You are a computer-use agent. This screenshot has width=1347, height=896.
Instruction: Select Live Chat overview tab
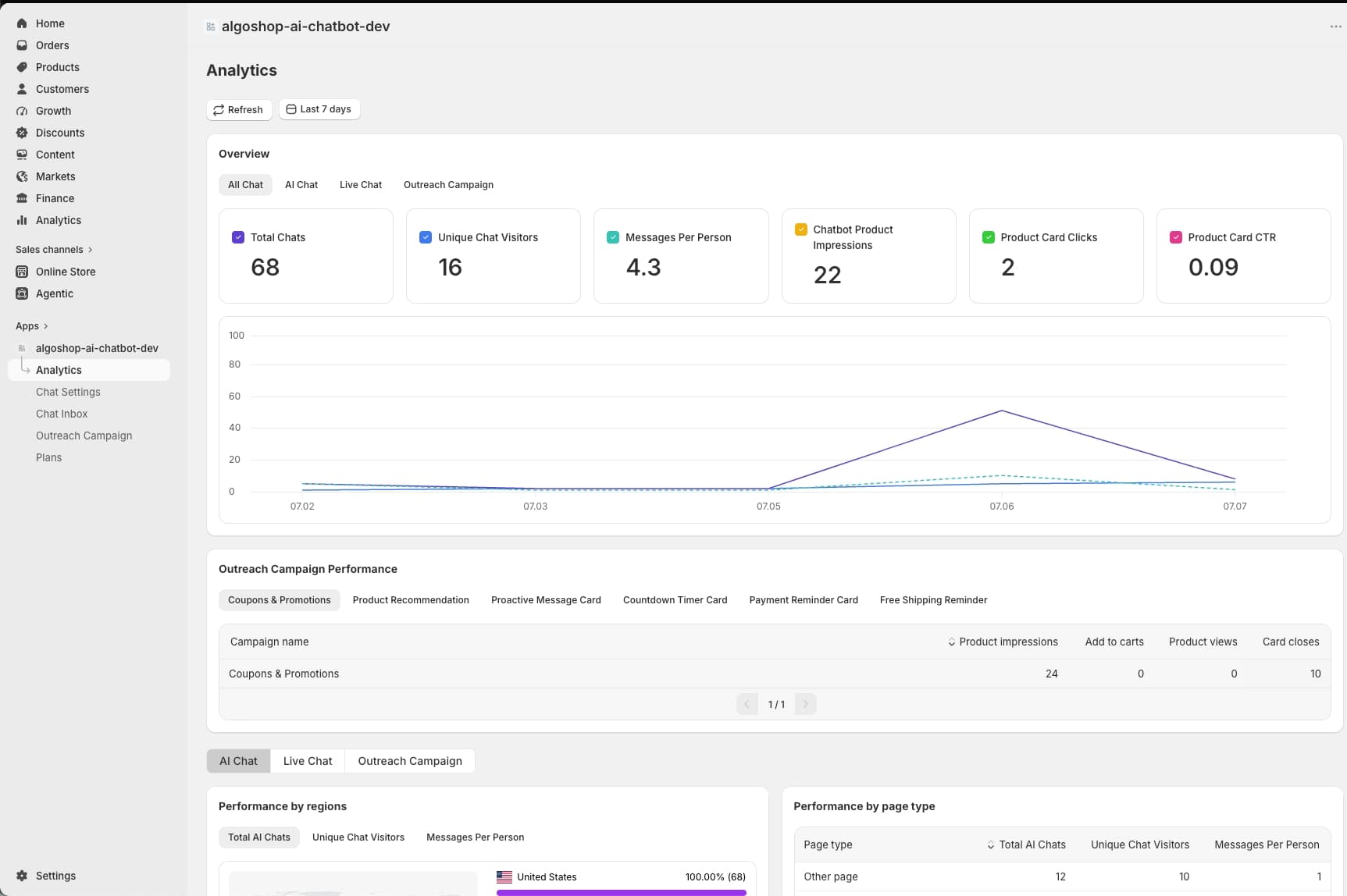click(361, 185)
